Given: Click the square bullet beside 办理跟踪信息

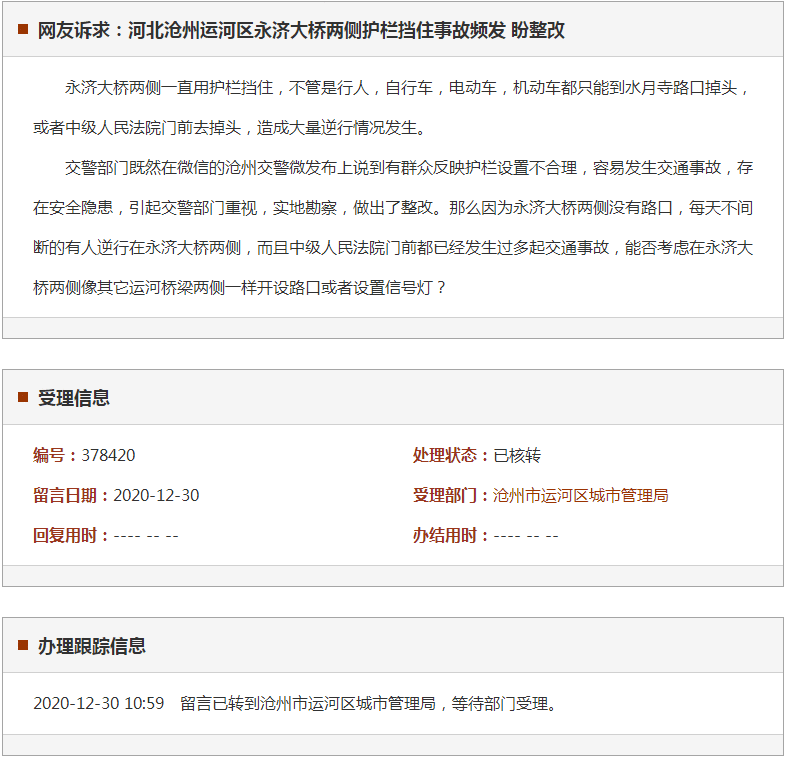Looking at the screenshot, I should (23, 645).
